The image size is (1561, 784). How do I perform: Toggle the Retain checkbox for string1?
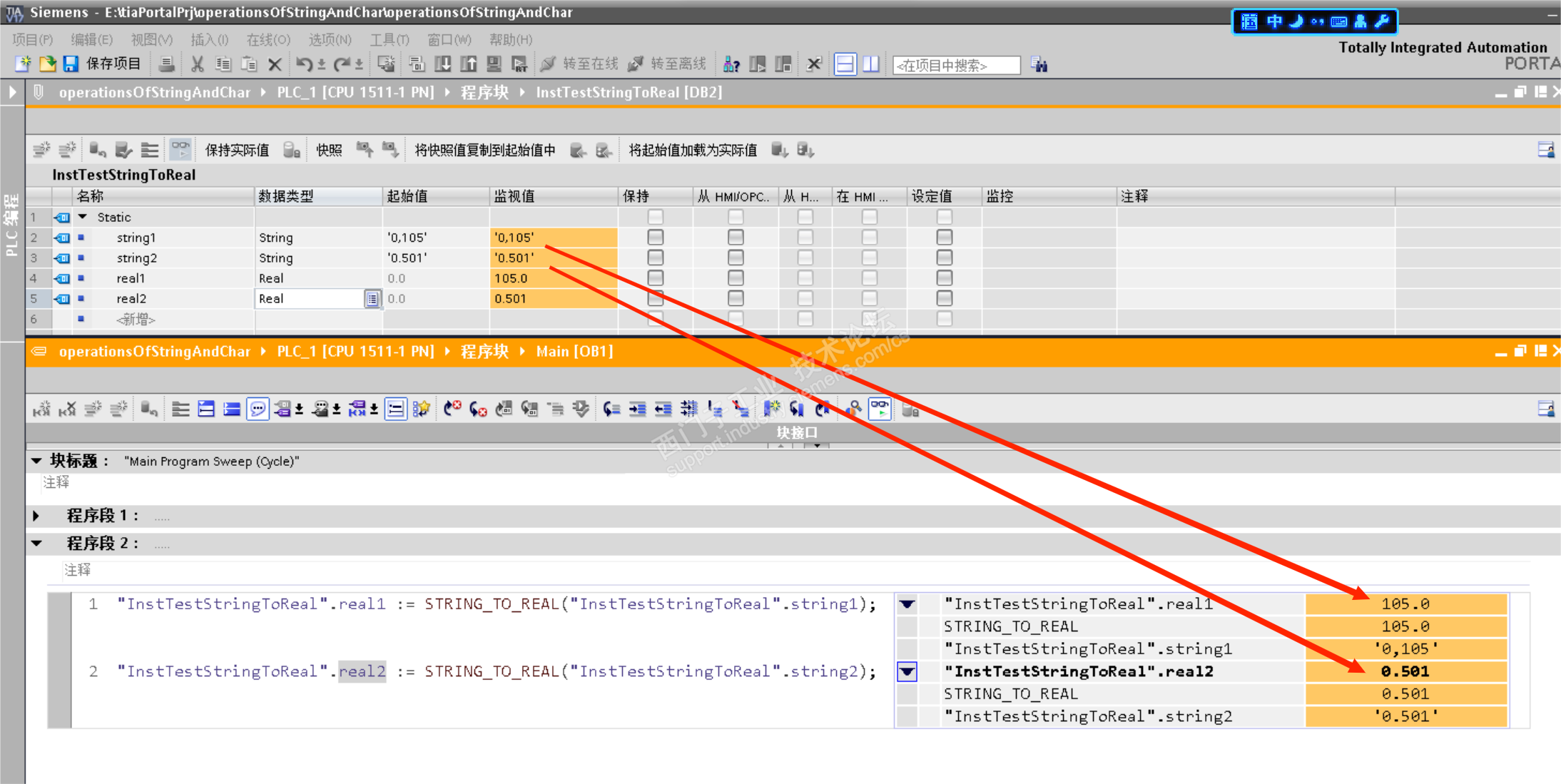655,238
